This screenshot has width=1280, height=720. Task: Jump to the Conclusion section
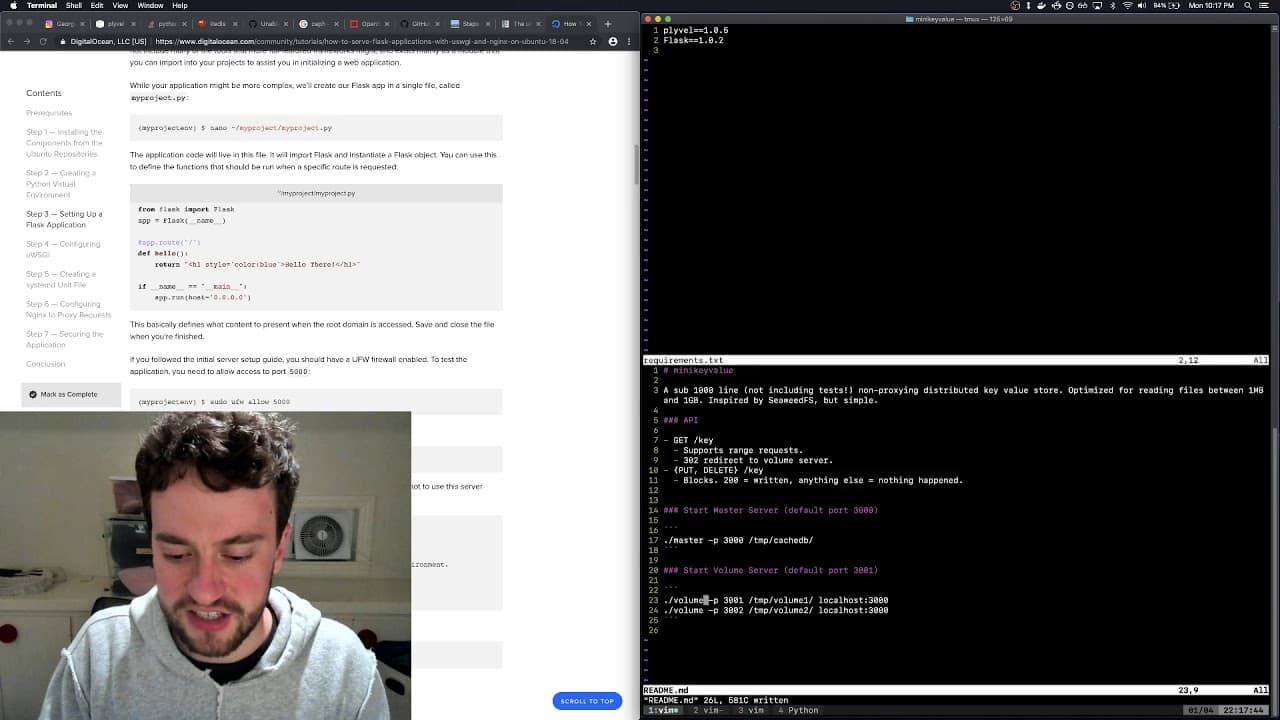[x=46, y=364]
